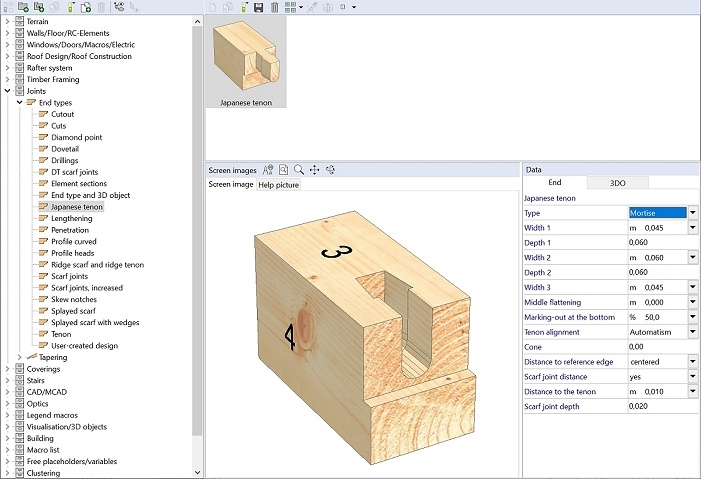Image resolution: width=701 pixels, height=479 pixels.
Task: Click the greyed mirror icon in right toolbar
Action: click(328, 7)
